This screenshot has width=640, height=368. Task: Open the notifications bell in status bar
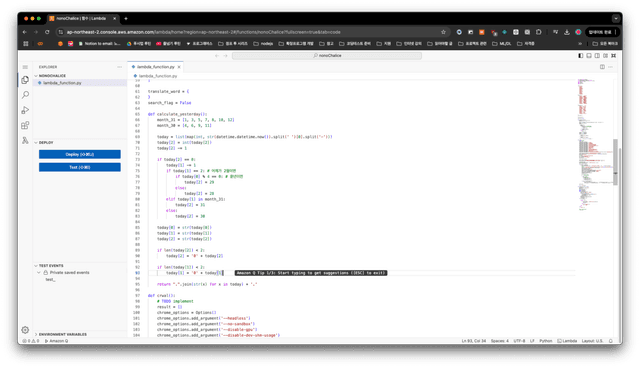(x=611, y=341)
